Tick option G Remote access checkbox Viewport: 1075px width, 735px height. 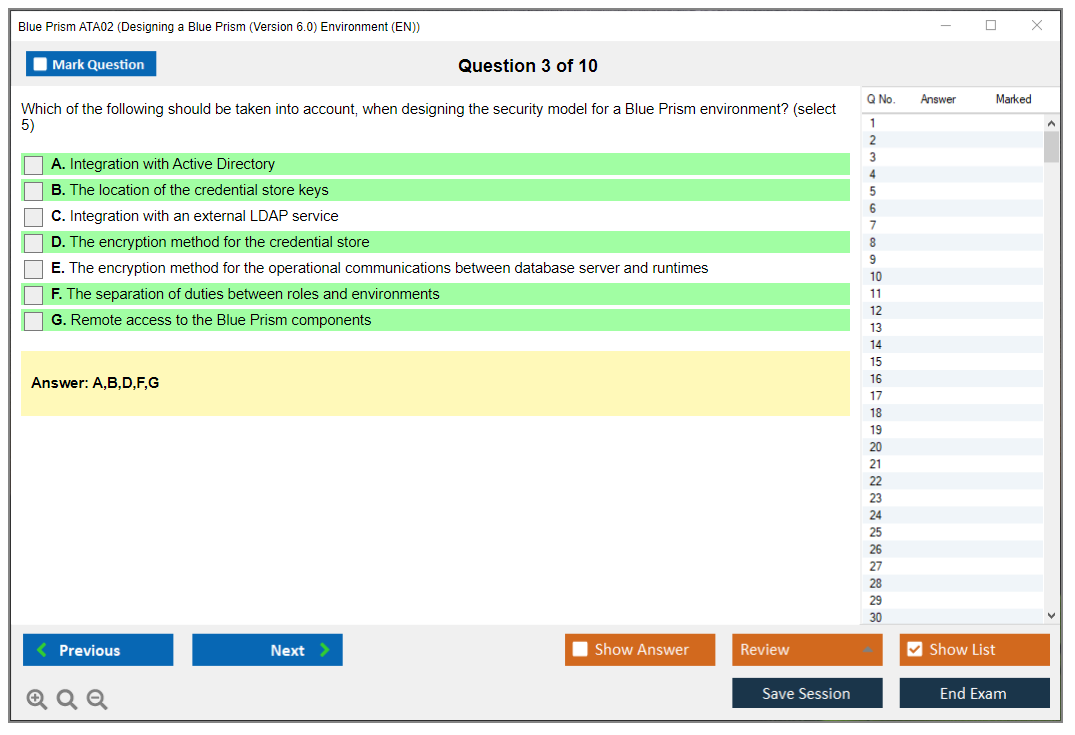point(34,321)
